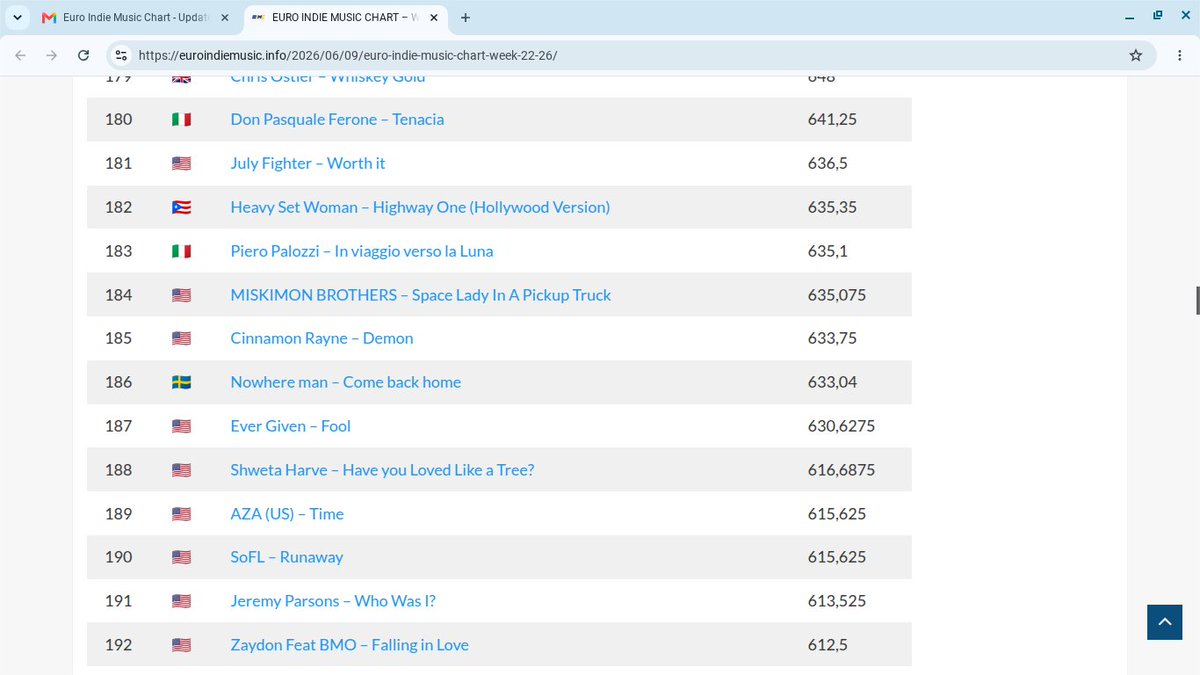Open Don Pasquale Ferone – Tenacia link
The height and width of the screenshot is (675, 1200).
point(337,119)
